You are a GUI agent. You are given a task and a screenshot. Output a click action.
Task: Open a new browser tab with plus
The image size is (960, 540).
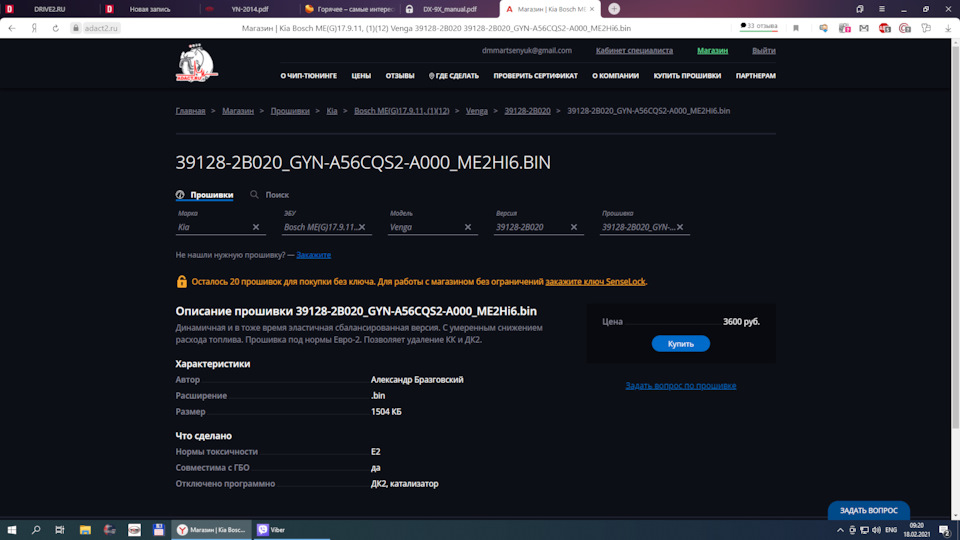coord(614,9)
